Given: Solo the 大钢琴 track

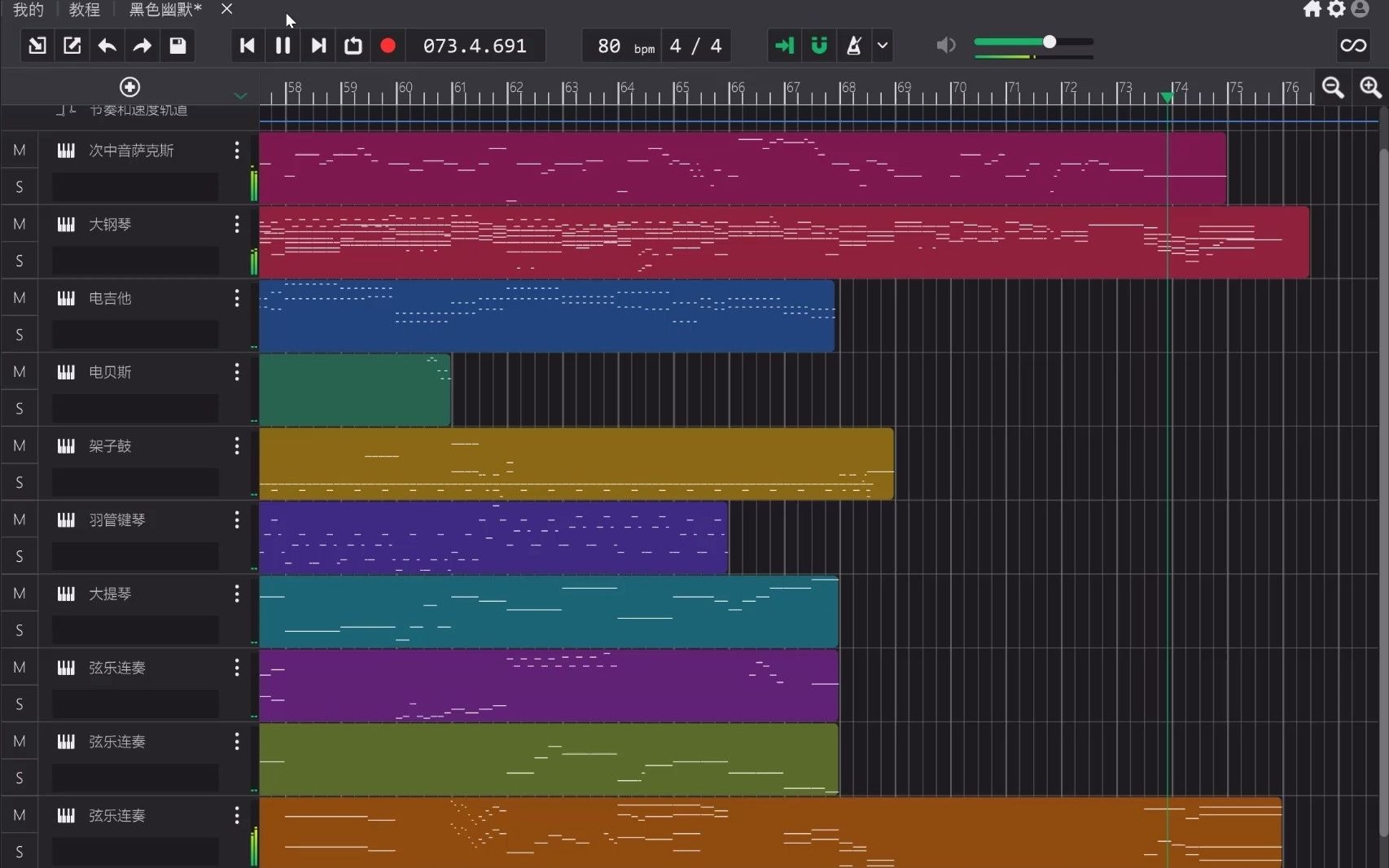Looking at the screenshot, I should point(20,261).
